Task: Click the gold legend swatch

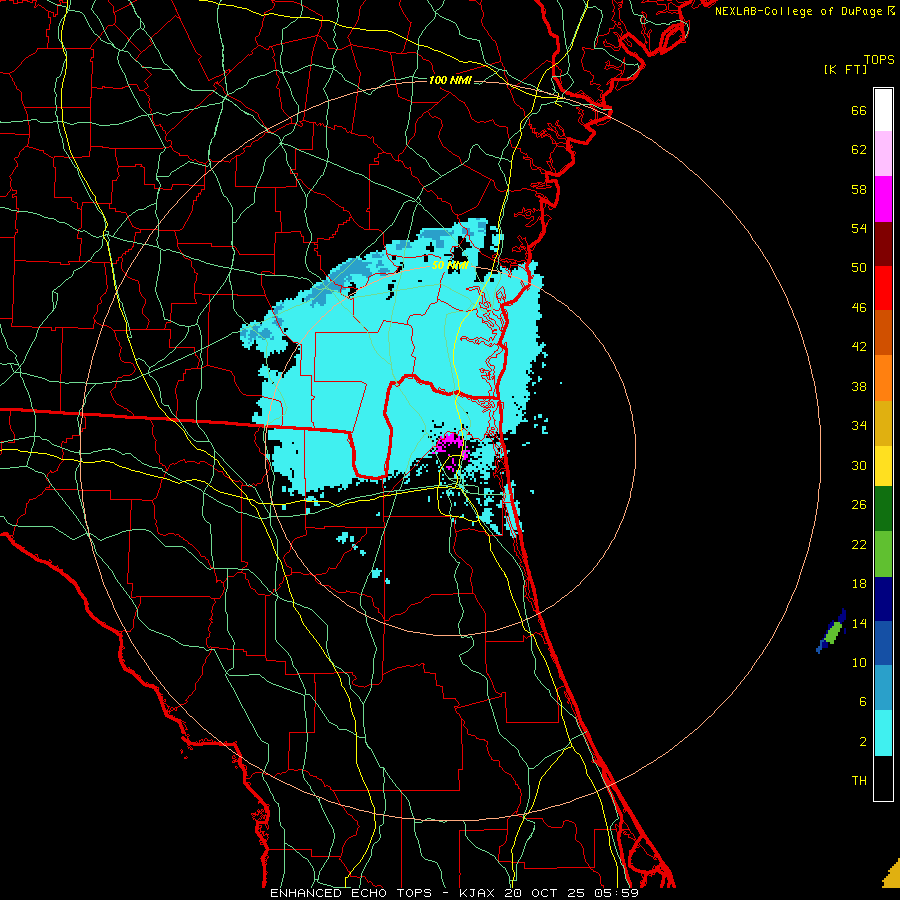Action: tap(883, 423)
